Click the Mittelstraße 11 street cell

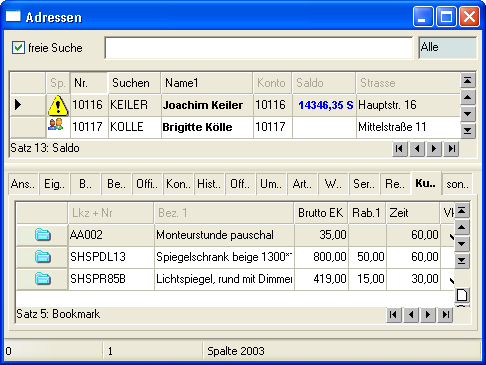click(x=408, y=127)
